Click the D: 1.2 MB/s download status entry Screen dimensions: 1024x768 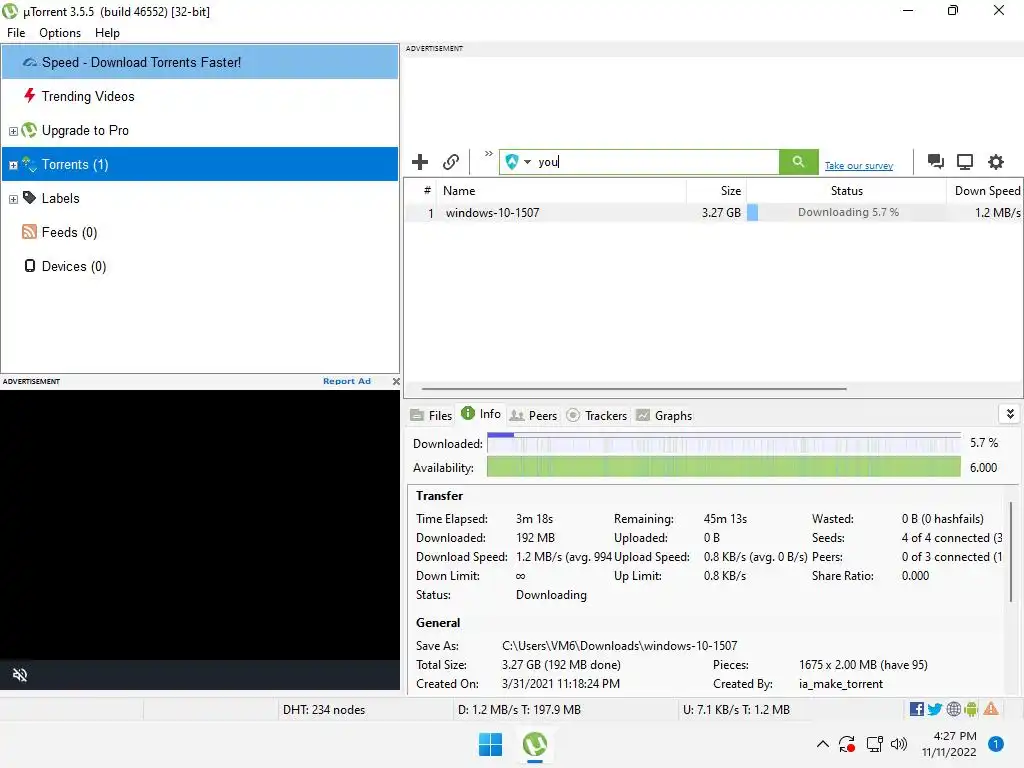(x=519, y=710)
